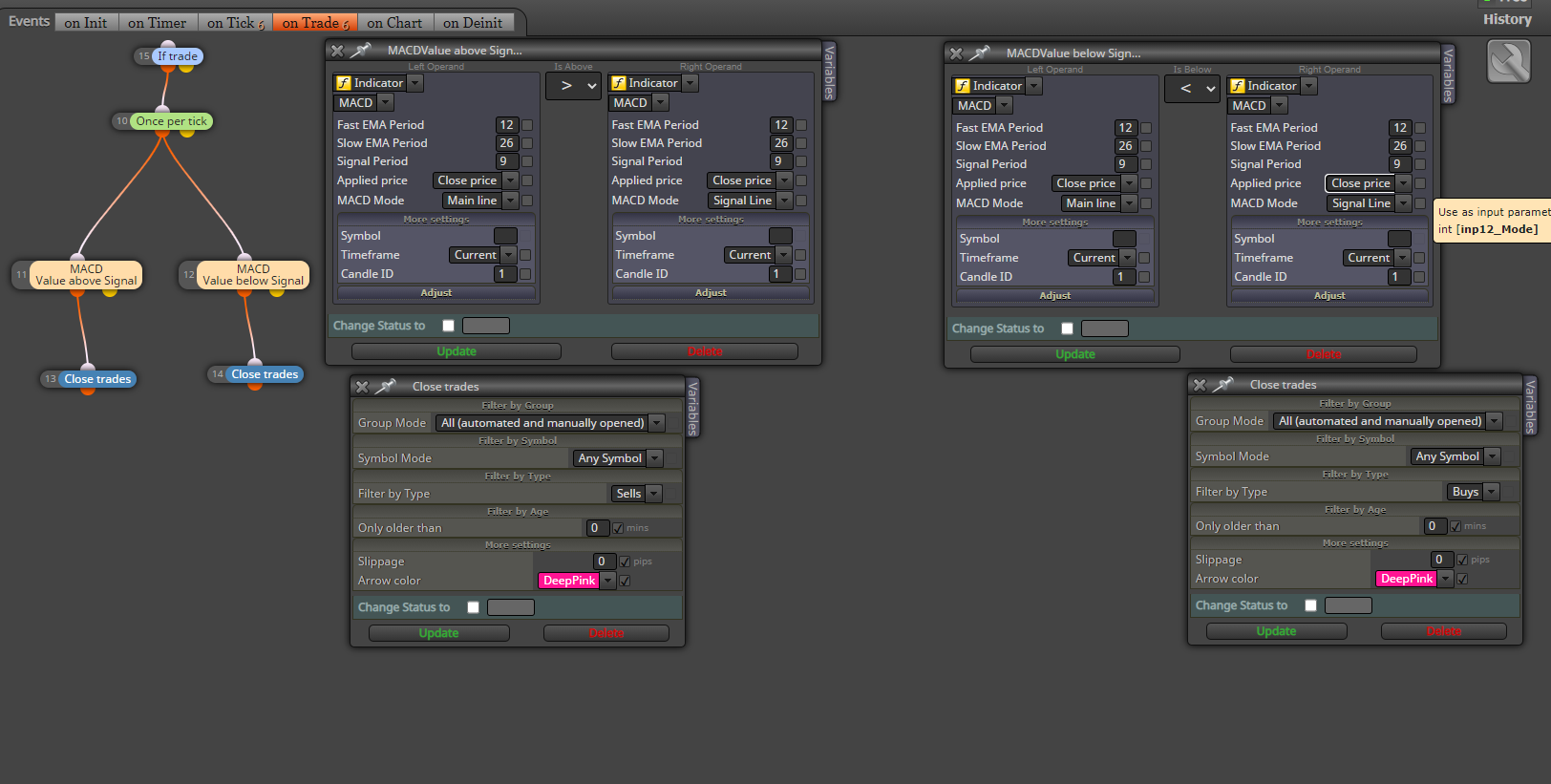Select Close trades block number 14

pos(265,374)
